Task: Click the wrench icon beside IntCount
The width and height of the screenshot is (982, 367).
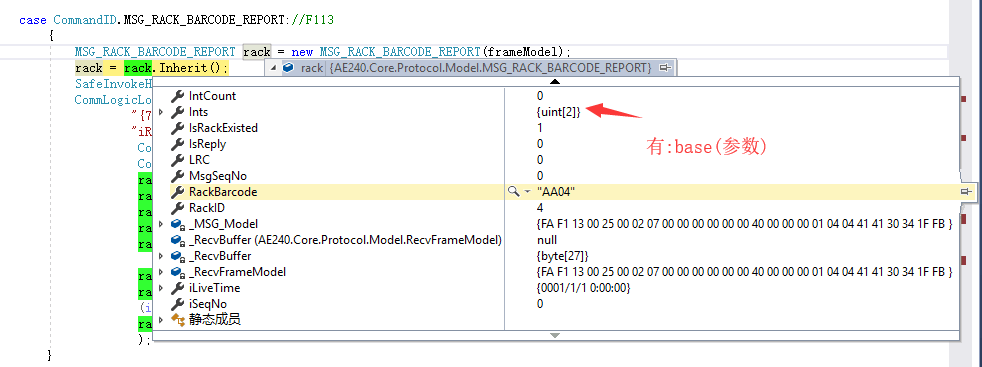Action: click(177, 96)
